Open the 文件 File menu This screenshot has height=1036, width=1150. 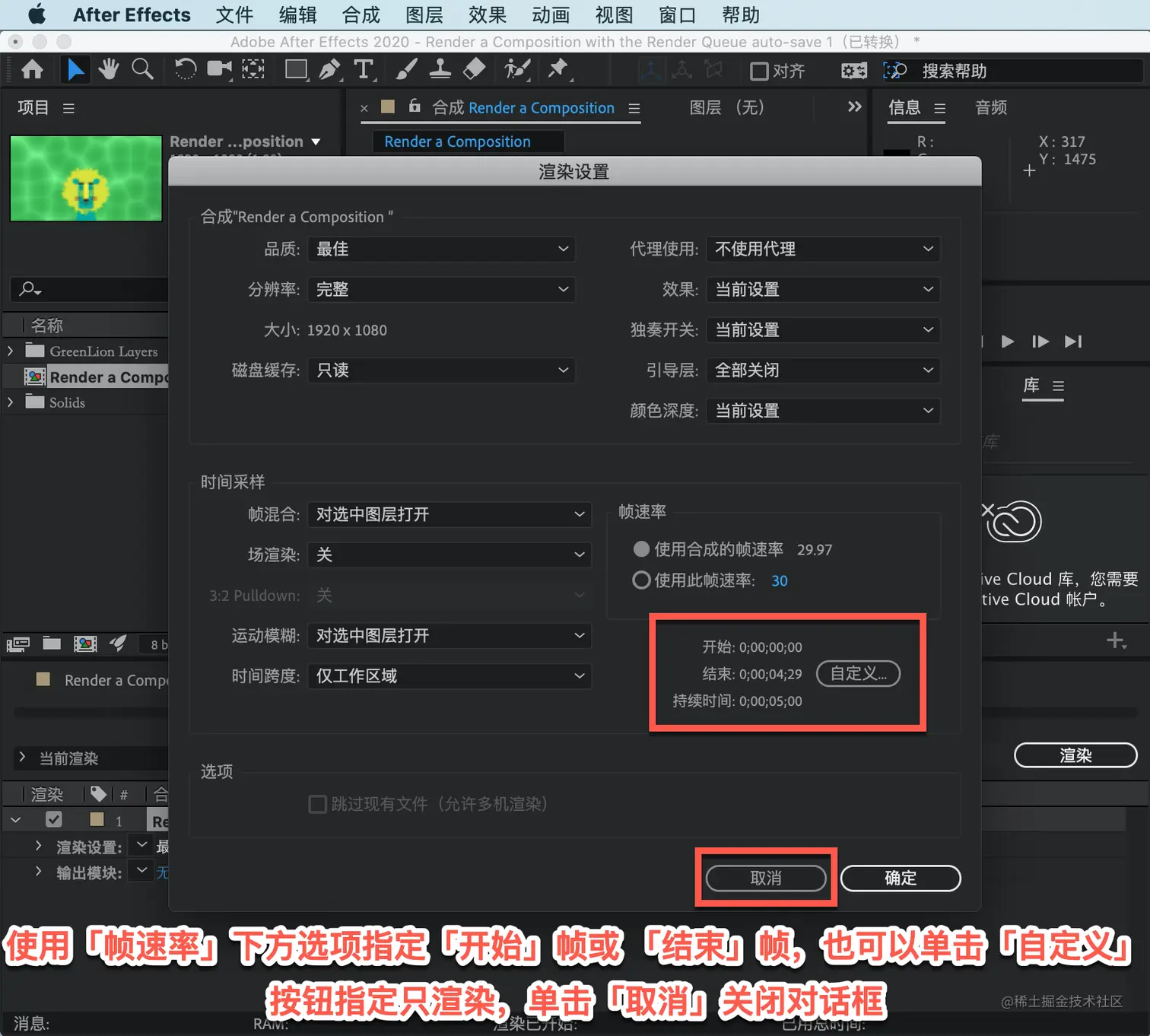tap(234, 15)
